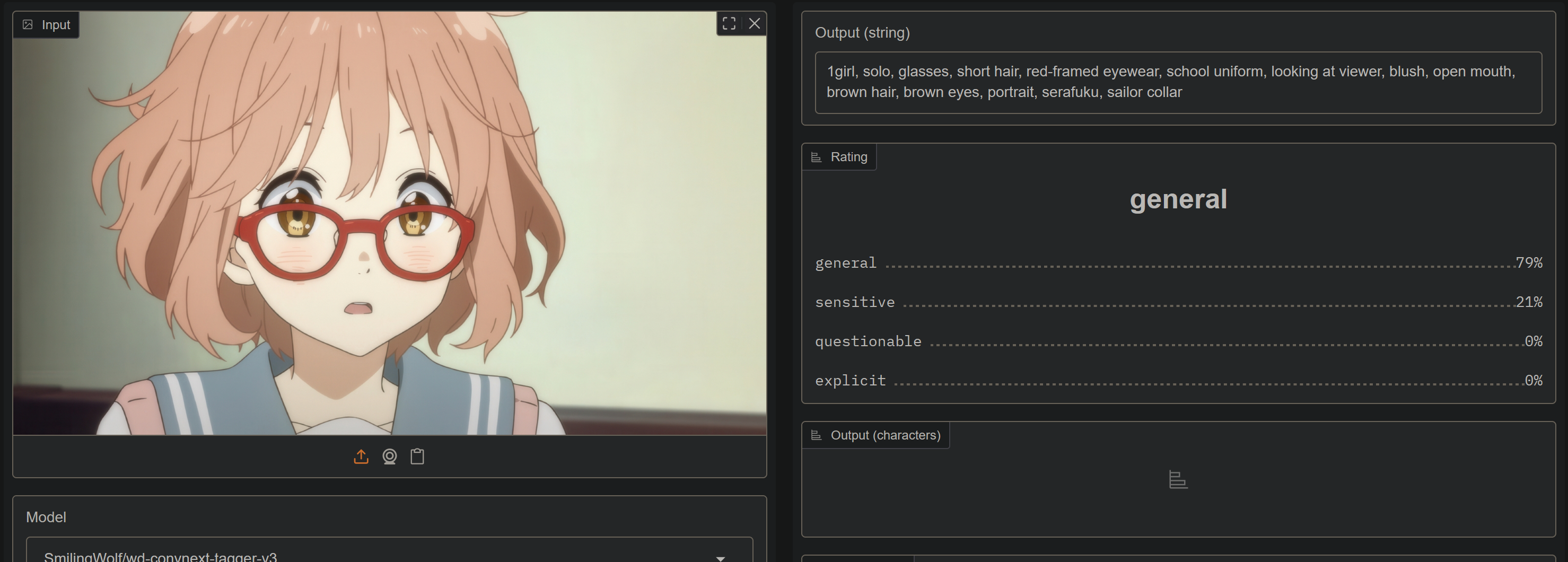Click the large 'general' rating heading

coord(1178,200)
